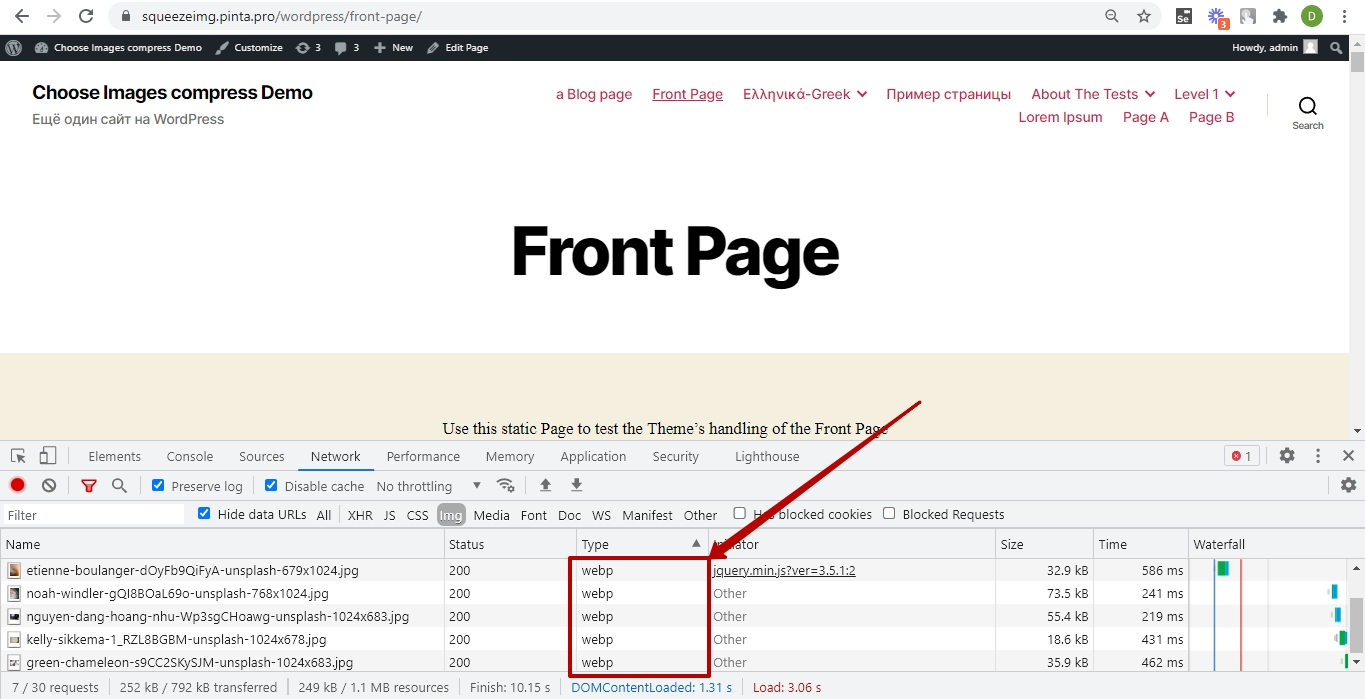Clear the network log
This screenshot has height=699, width=1365.
(49, 485)
